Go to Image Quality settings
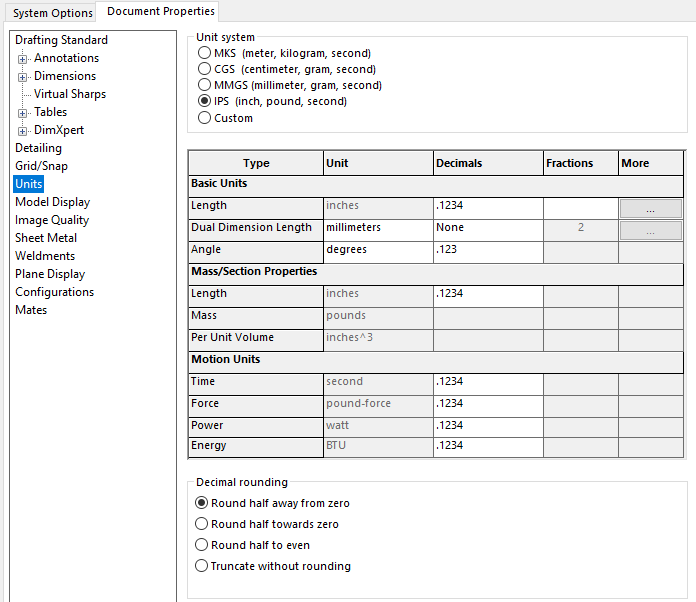The height and width of the screenshot is (602, 696). pos(52,220)
